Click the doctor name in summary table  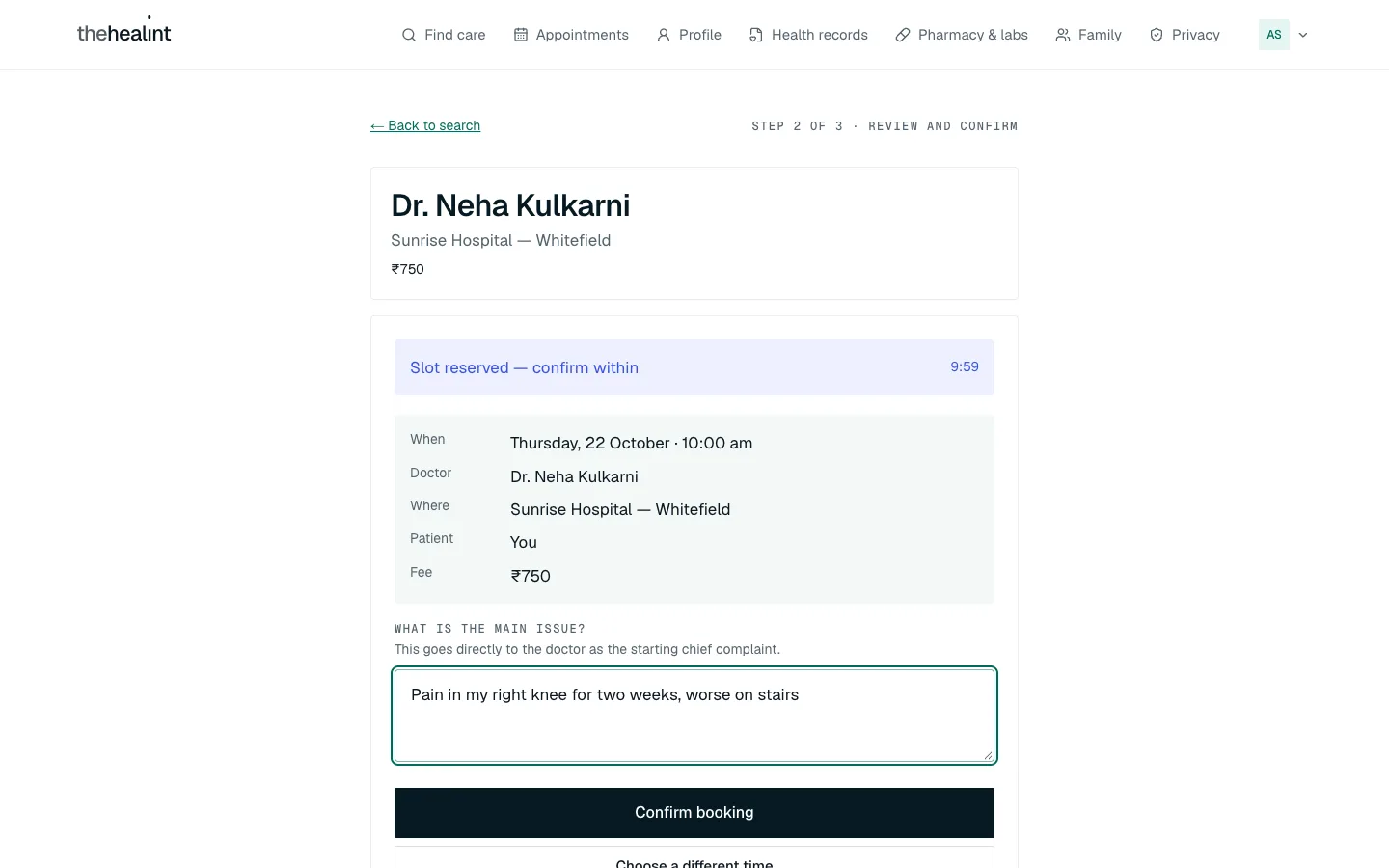[574, 476]
